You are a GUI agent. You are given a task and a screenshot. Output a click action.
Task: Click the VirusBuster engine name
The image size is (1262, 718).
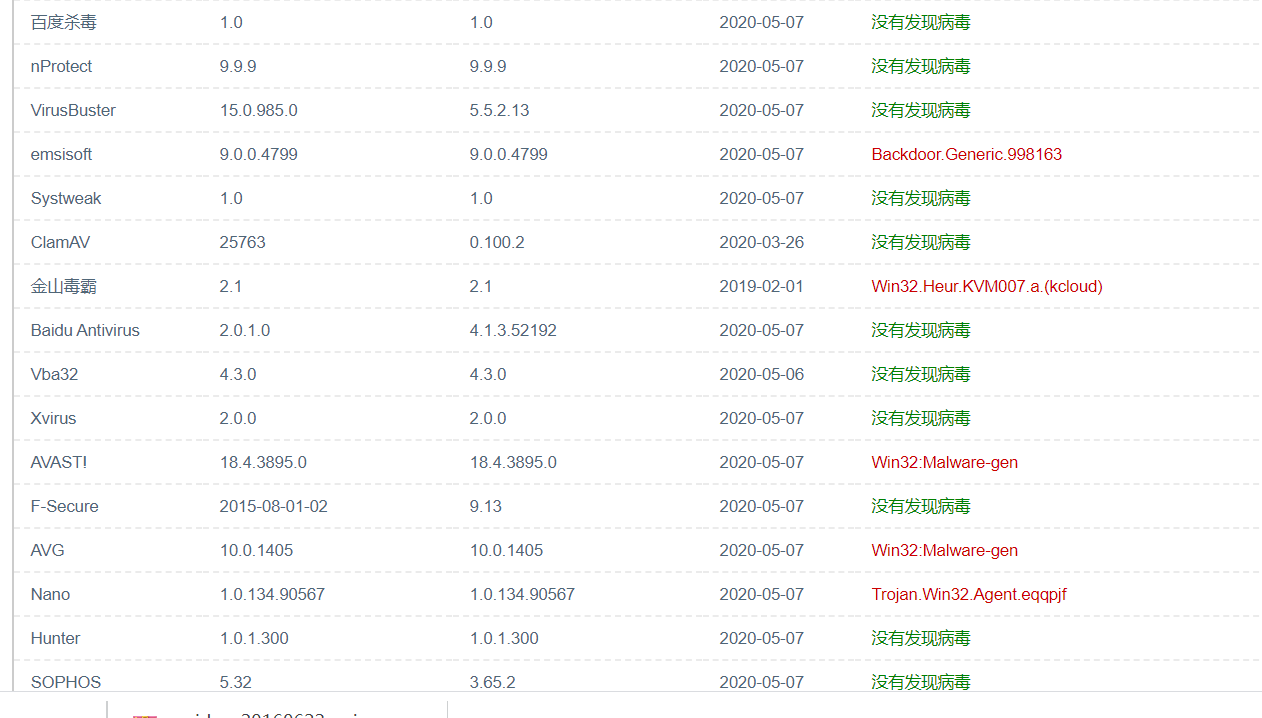pyautogui.click(x=73, y=110)
